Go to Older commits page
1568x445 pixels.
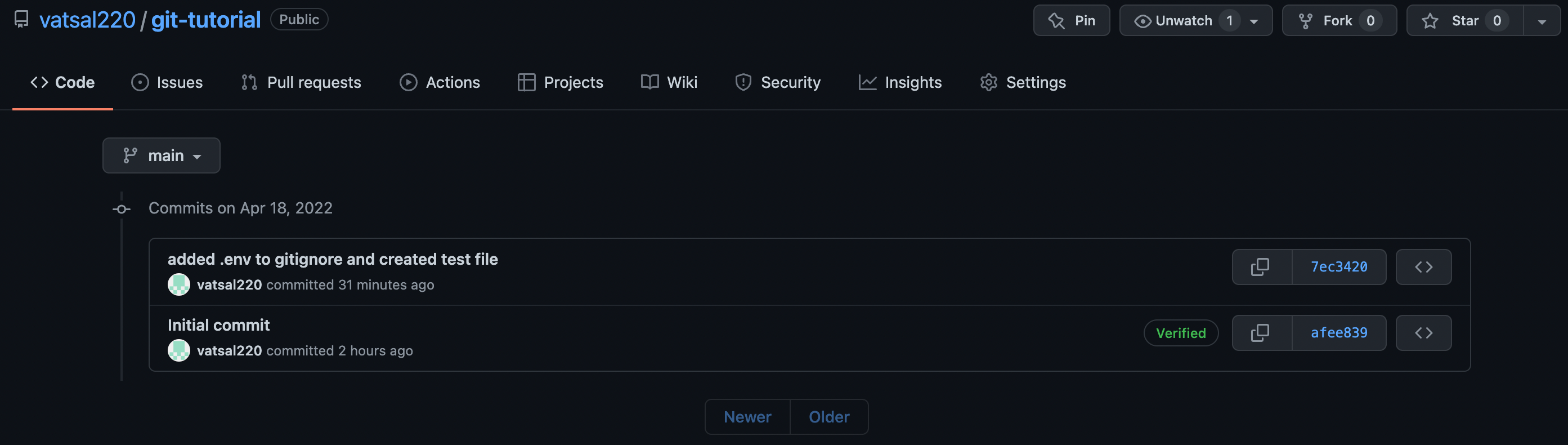pos(828,417)
